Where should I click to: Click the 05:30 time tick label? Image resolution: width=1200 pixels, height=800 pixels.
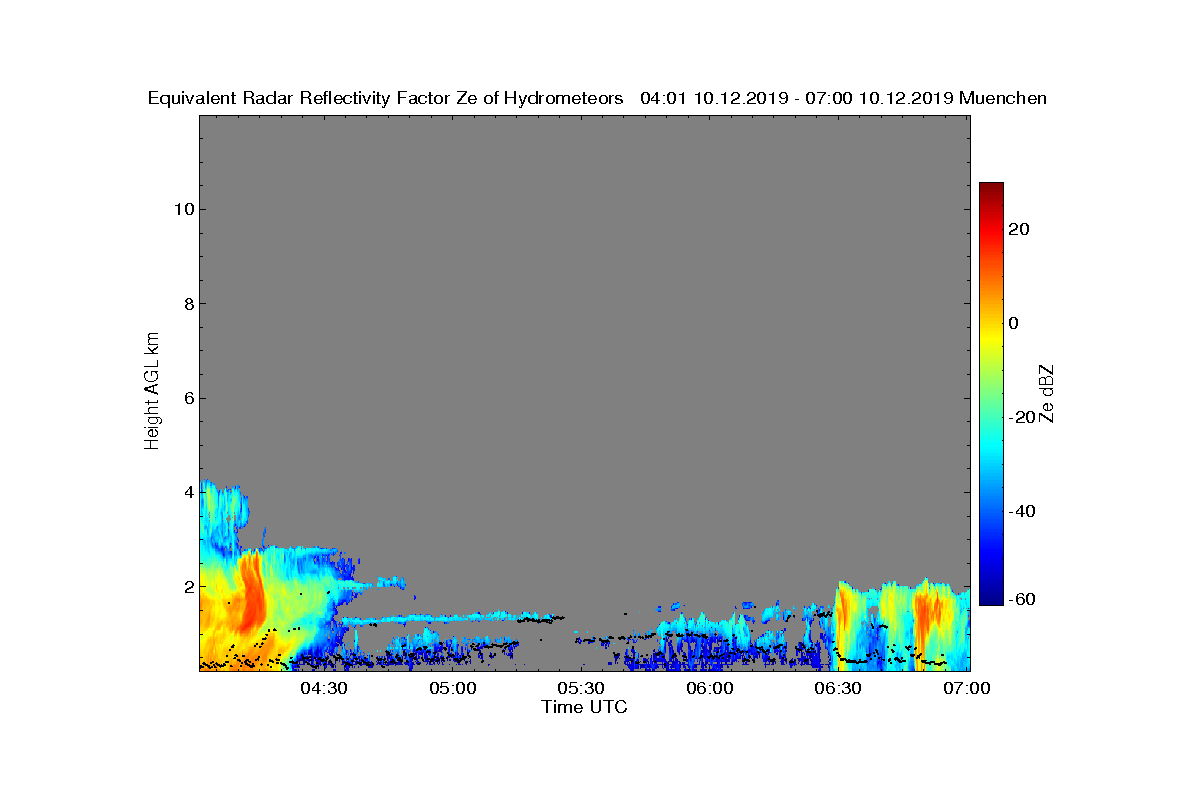(x=581, y=689)
